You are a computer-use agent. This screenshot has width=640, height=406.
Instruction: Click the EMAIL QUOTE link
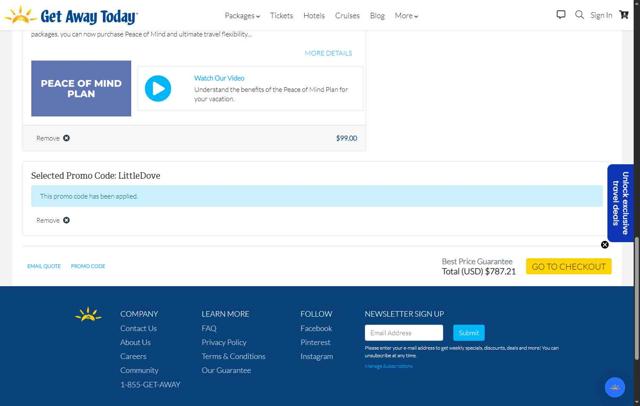pos(44,266)
